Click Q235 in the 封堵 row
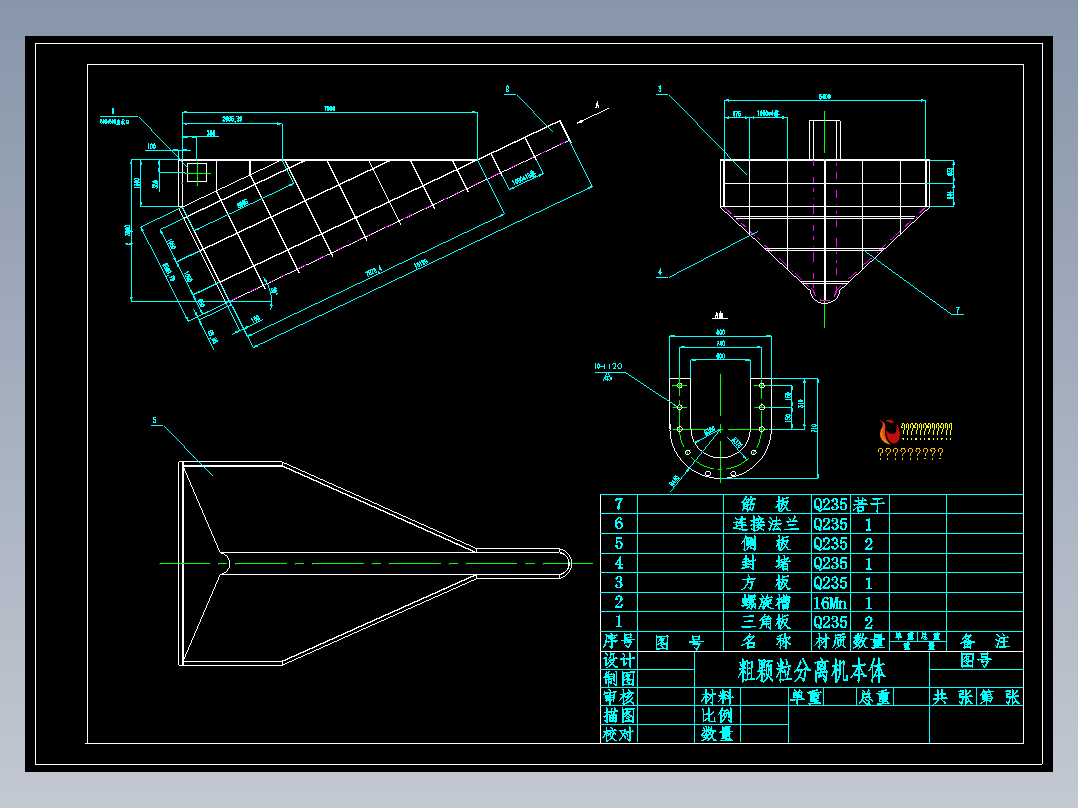The width and height of the screenshot is (1078, 808). (830, 563)
